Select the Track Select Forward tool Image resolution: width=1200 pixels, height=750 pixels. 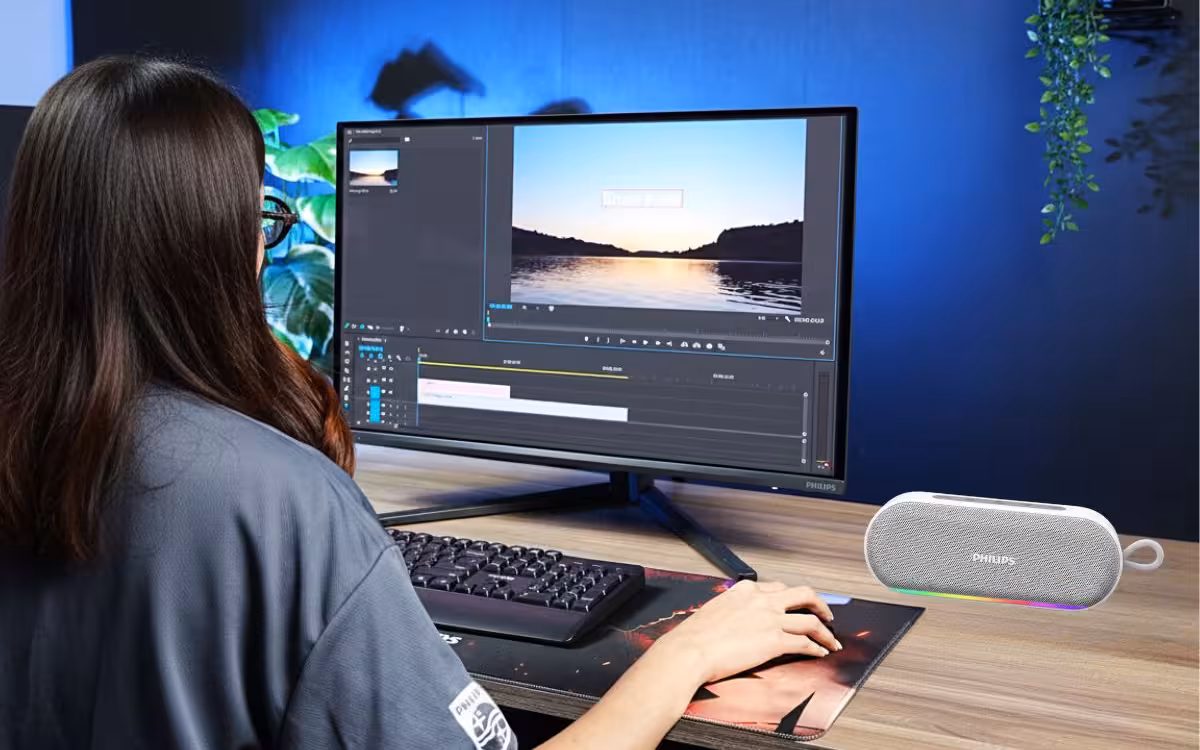point(347,353)
